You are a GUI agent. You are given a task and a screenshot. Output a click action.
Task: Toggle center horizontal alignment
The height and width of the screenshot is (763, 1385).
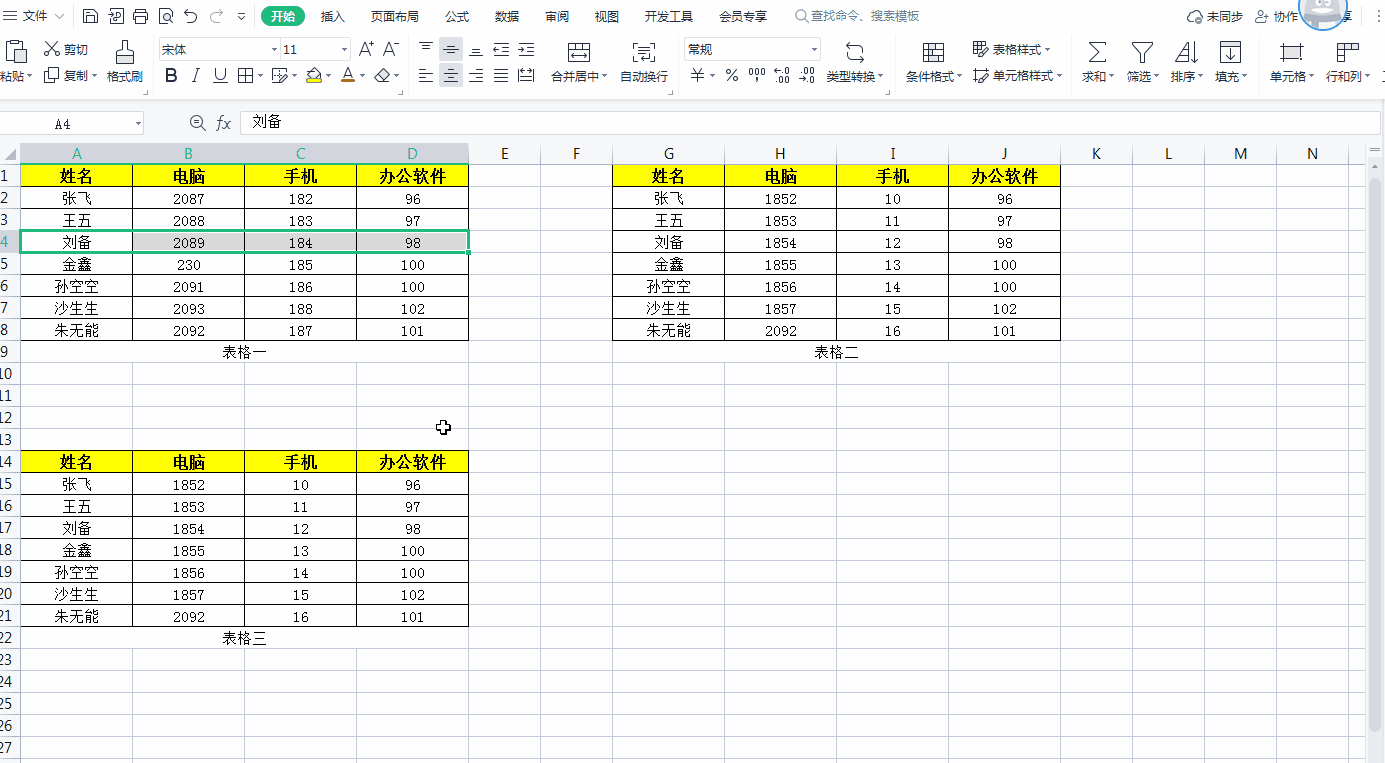pyautogui.click(x=451, y=75)
